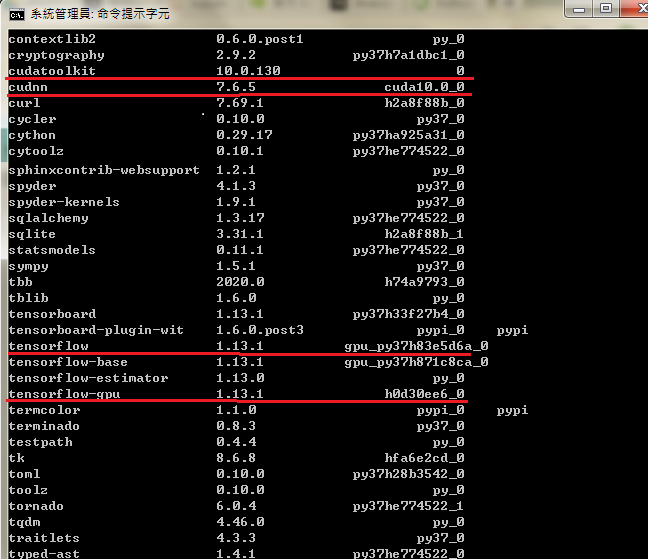Click tqdm version 4.46.0
Viewport: 648px width, 559px height.
240,522
